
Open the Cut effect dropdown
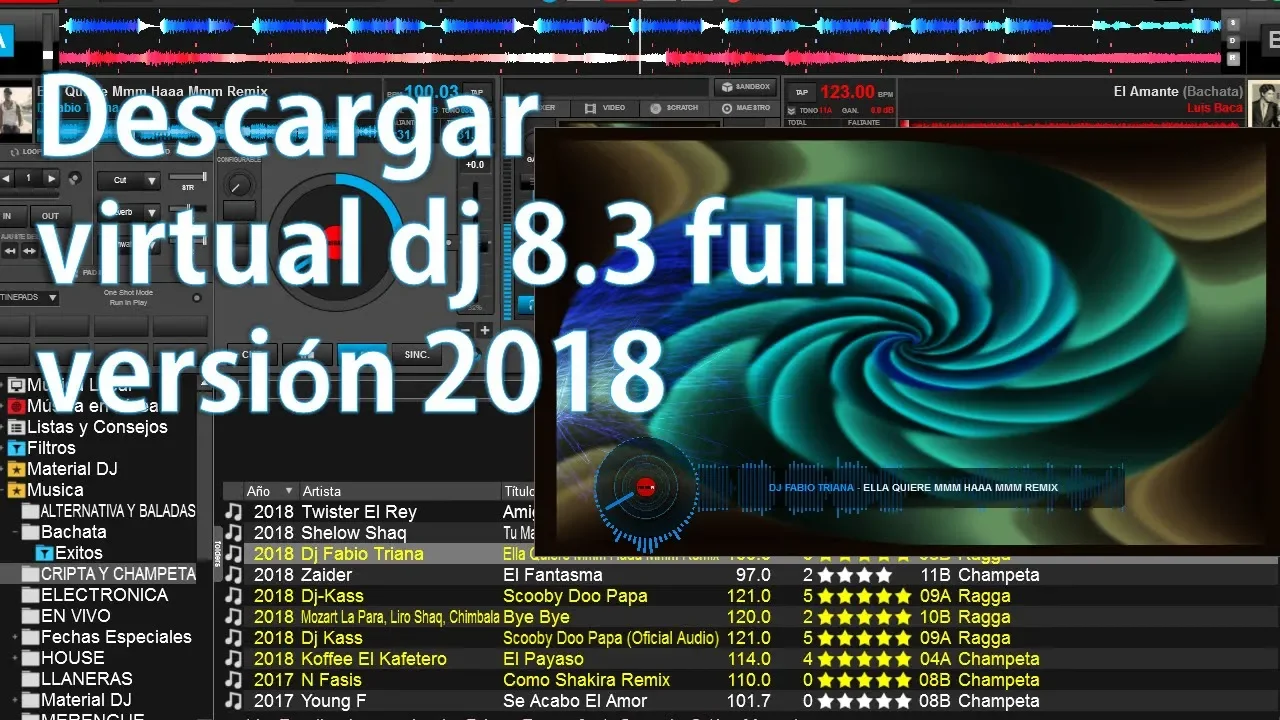tap(129, 181)
